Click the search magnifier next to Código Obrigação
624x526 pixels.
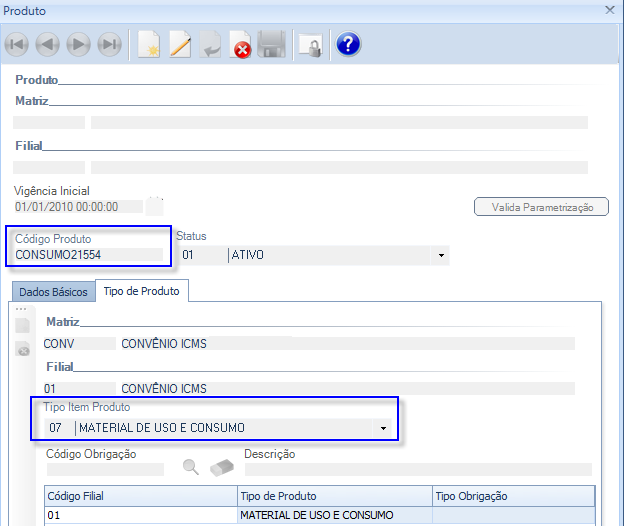[x=191, y=467]
